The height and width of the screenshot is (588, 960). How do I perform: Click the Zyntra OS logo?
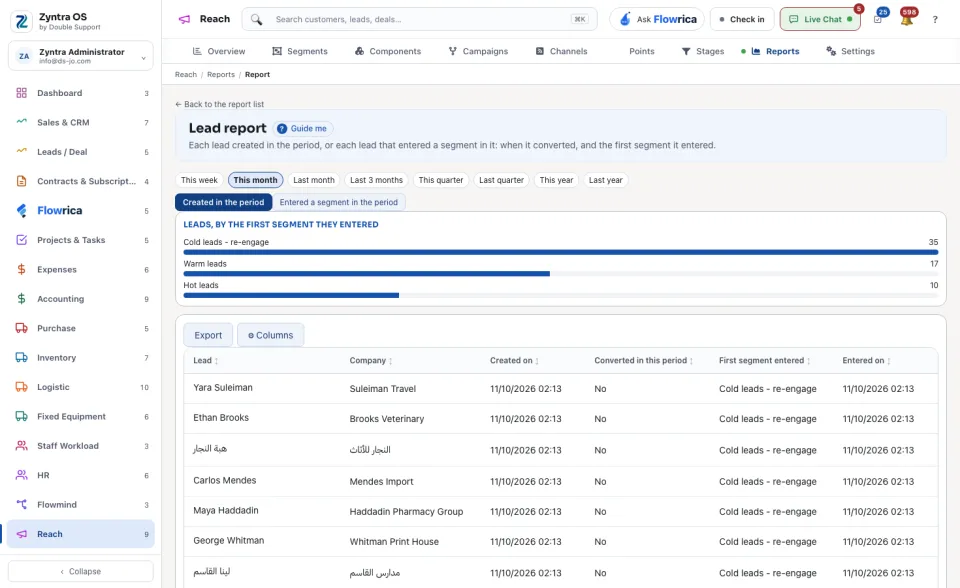tap(21, 21)
